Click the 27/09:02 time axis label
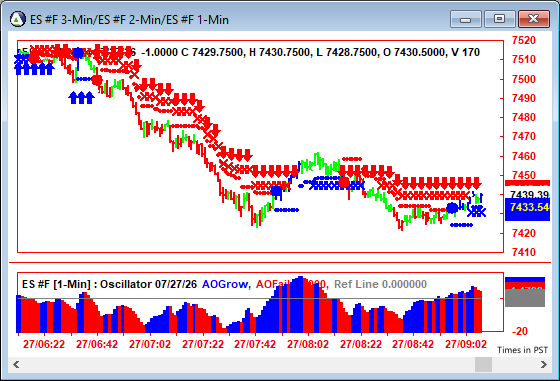 tap(466, 344)
